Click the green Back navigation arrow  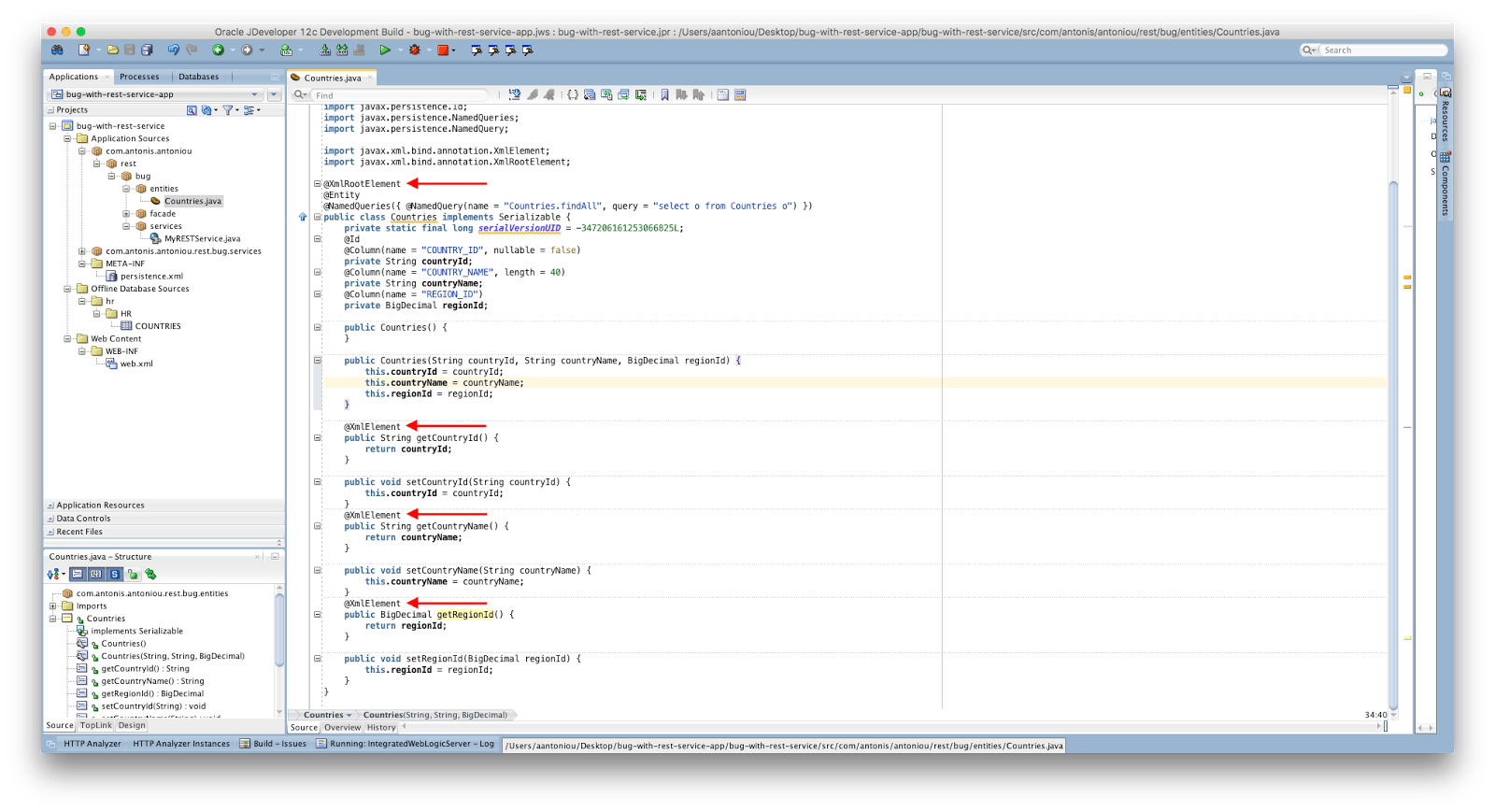[x=218, y=50]
